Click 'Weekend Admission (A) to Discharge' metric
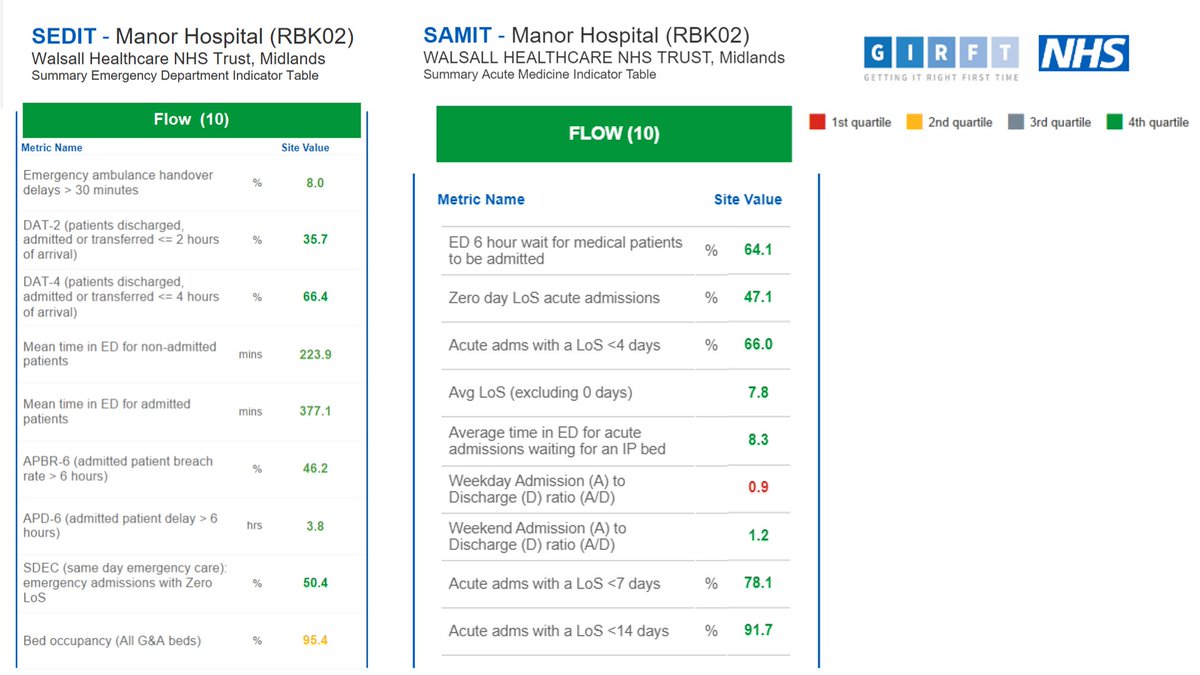 coord(537,536)
